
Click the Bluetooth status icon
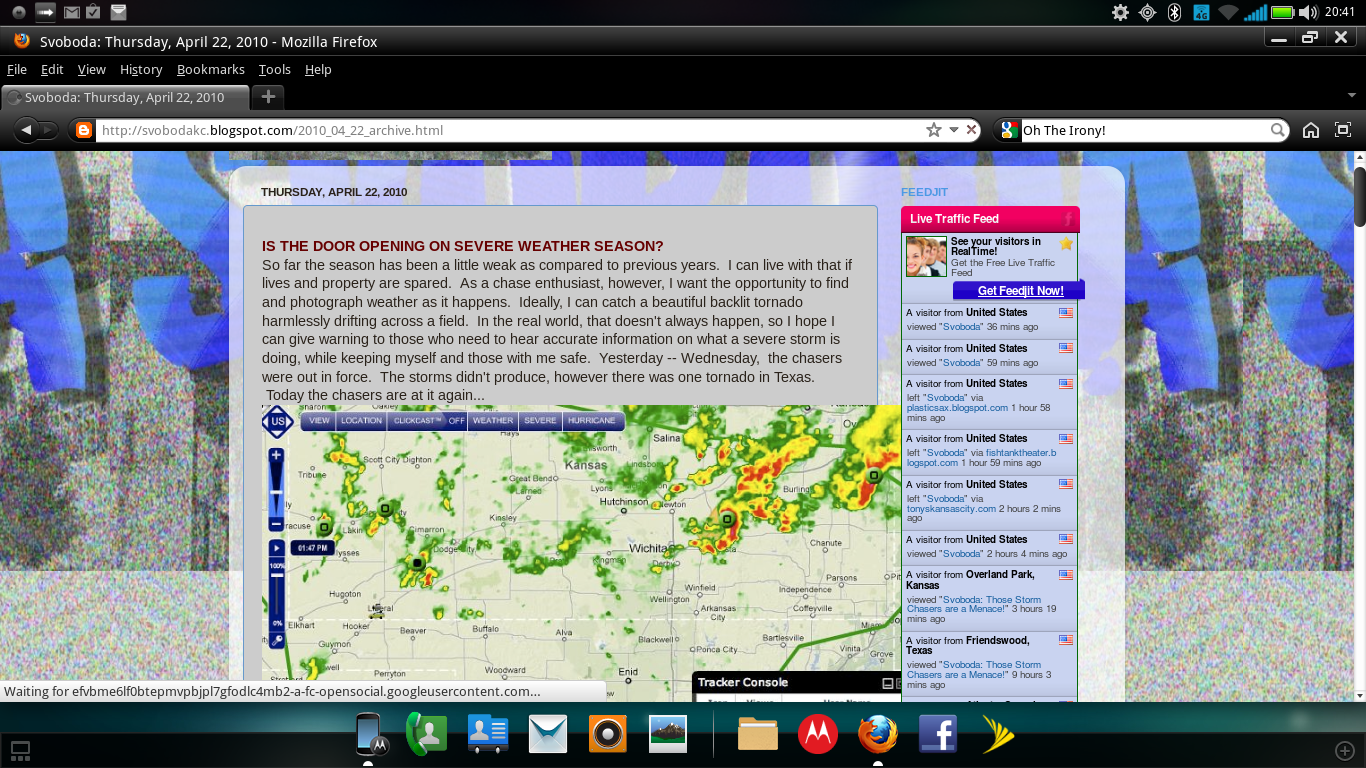click(1175, 12)
